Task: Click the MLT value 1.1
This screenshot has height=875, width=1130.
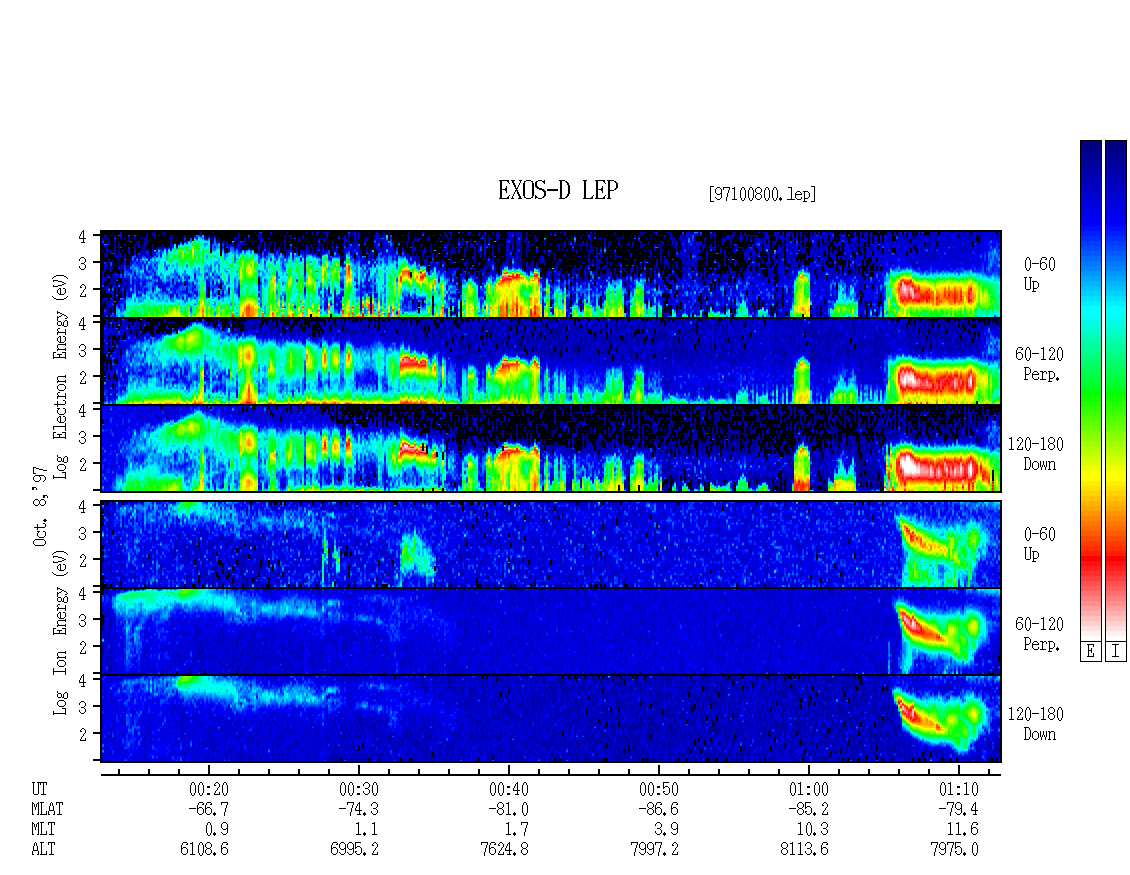Action: (367, 830)
